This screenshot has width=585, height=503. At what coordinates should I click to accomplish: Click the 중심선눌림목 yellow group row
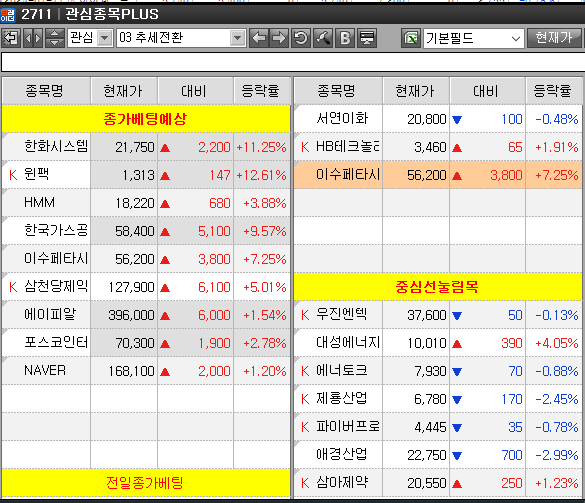click(438, 287)
